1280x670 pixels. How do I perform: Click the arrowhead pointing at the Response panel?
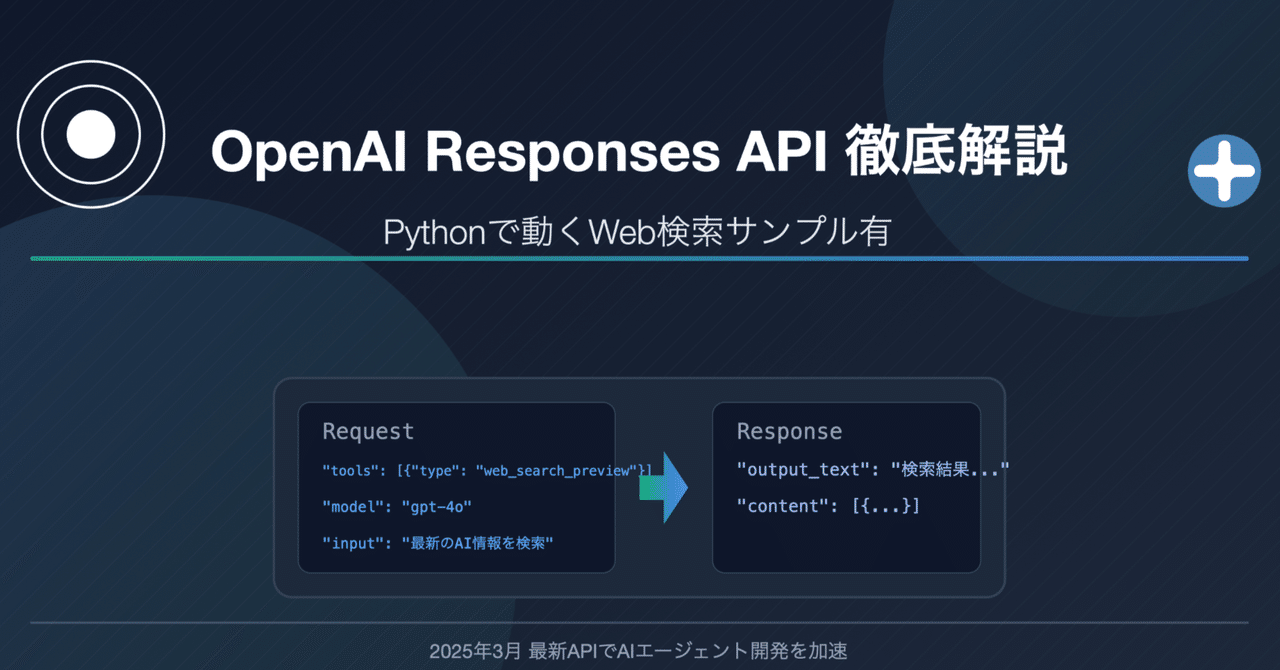(x=680, y=487)
